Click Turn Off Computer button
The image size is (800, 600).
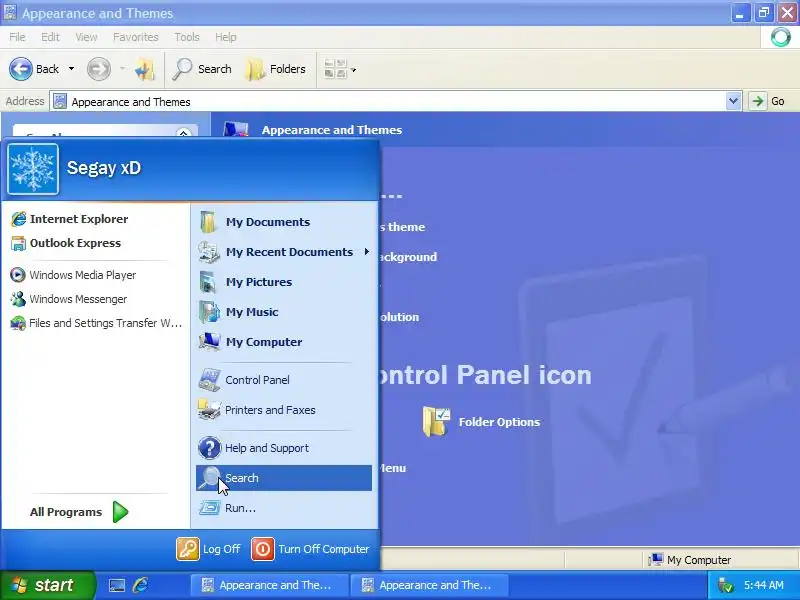point(310,549)
